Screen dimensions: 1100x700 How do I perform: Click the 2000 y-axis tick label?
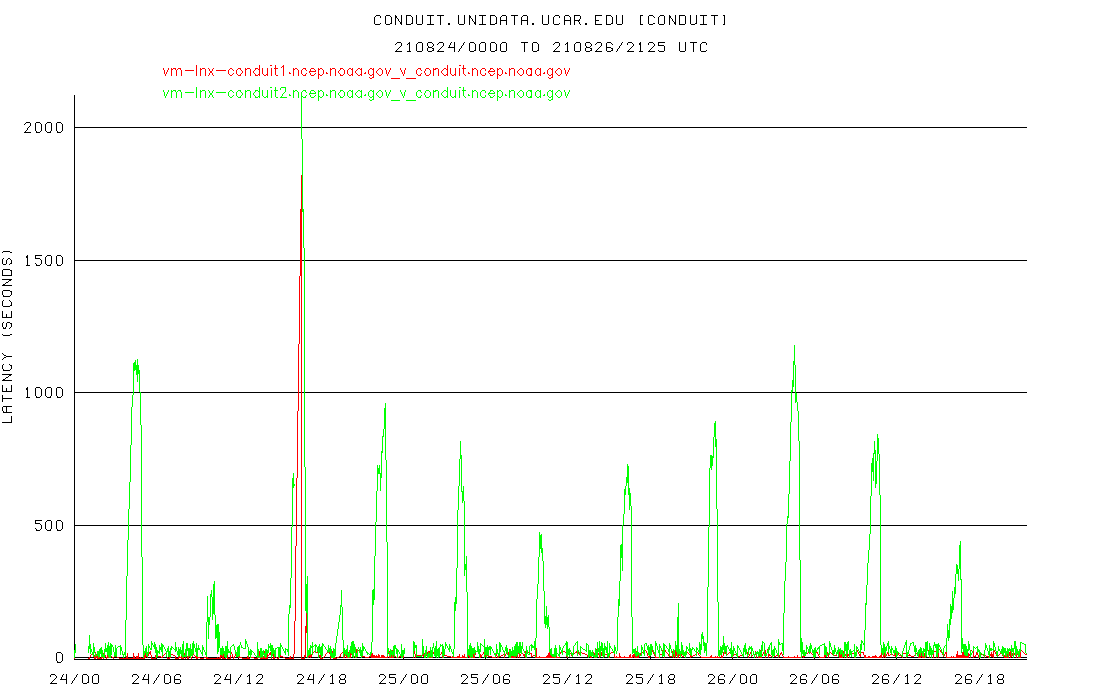(44, 128)
